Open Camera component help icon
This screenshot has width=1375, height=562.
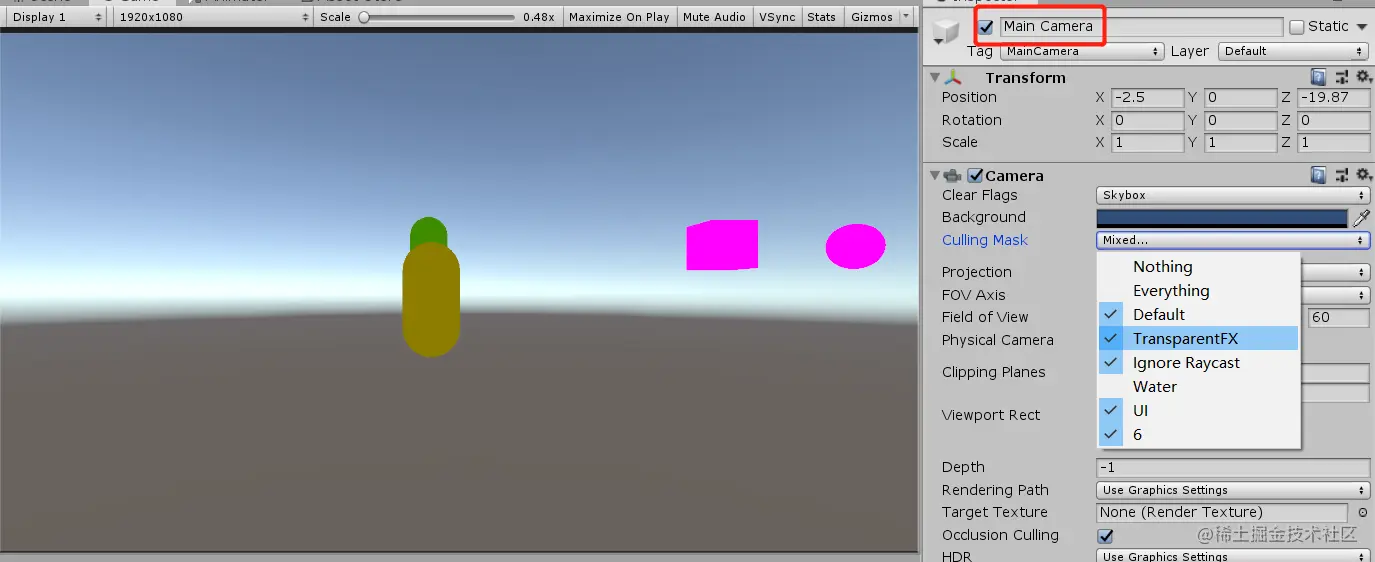[1318, 175]
